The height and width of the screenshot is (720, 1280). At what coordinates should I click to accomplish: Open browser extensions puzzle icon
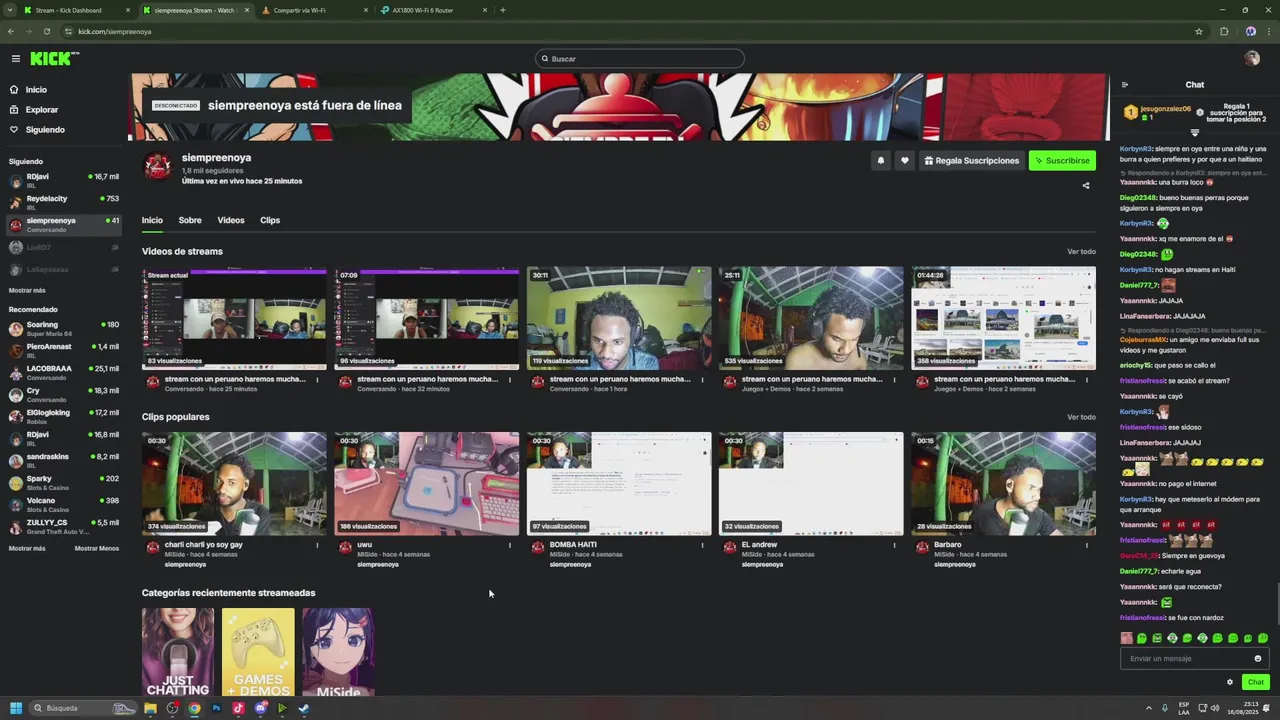[1224, 31]
